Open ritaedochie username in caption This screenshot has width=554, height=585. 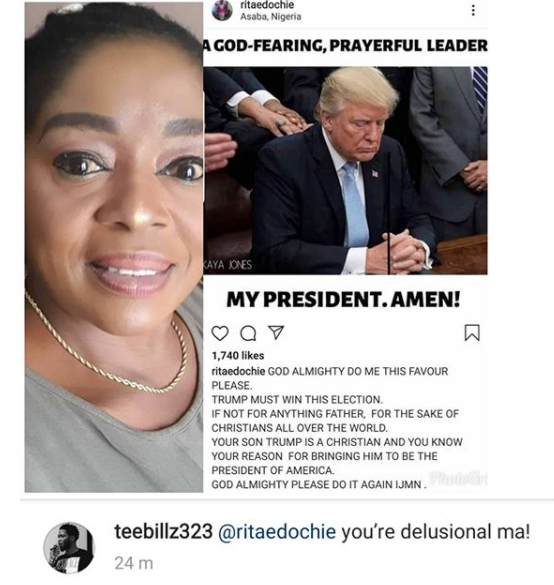point(238,371)
